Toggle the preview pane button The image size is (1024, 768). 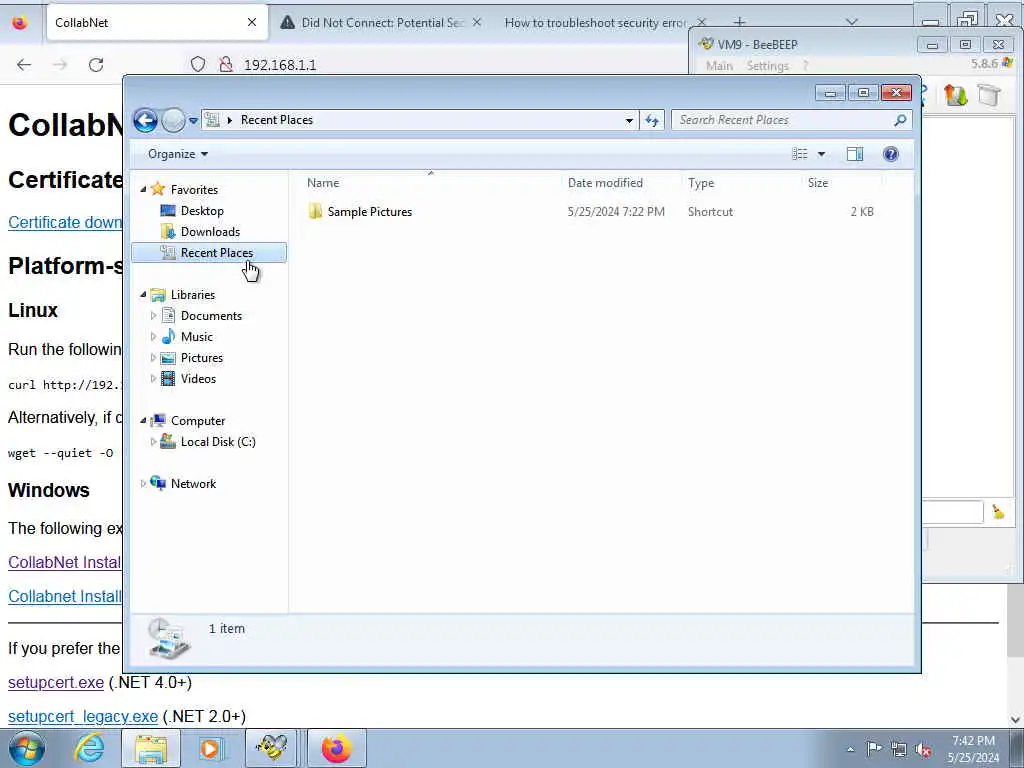[x=855, y=154]
